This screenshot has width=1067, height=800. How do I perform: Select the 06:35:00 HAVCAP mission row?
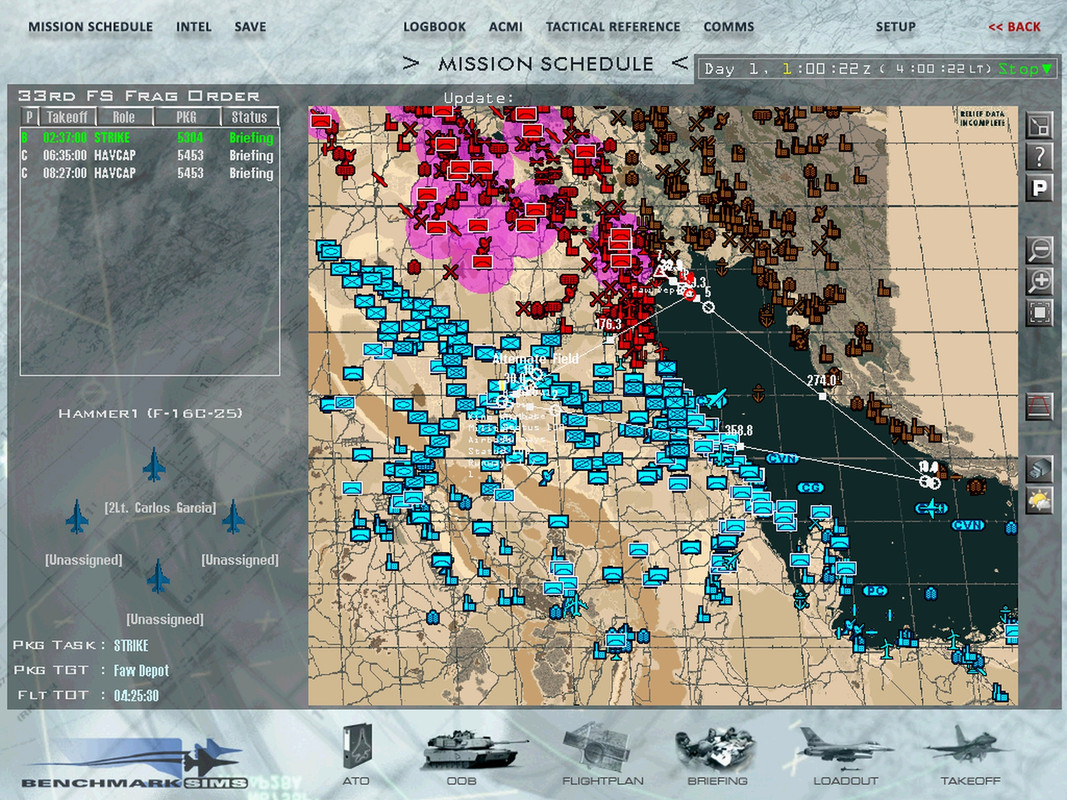[x=148, y=155]
